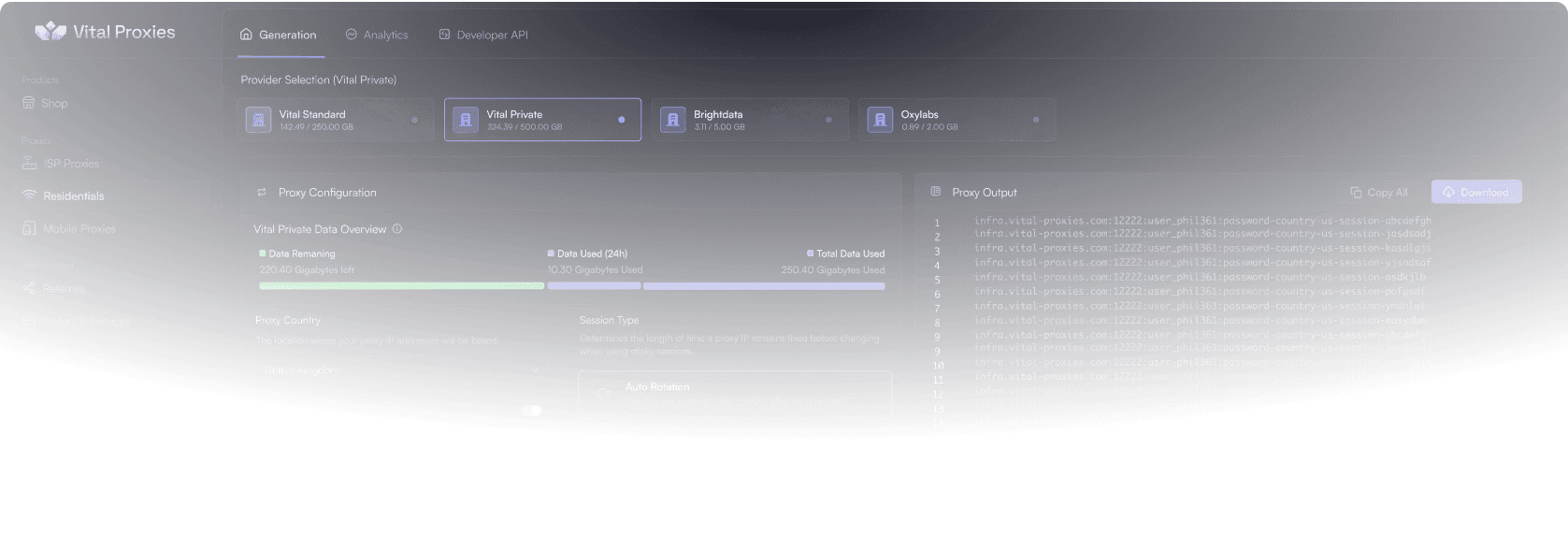
Task: Open the Developer API tab
Action: [483, 35]
